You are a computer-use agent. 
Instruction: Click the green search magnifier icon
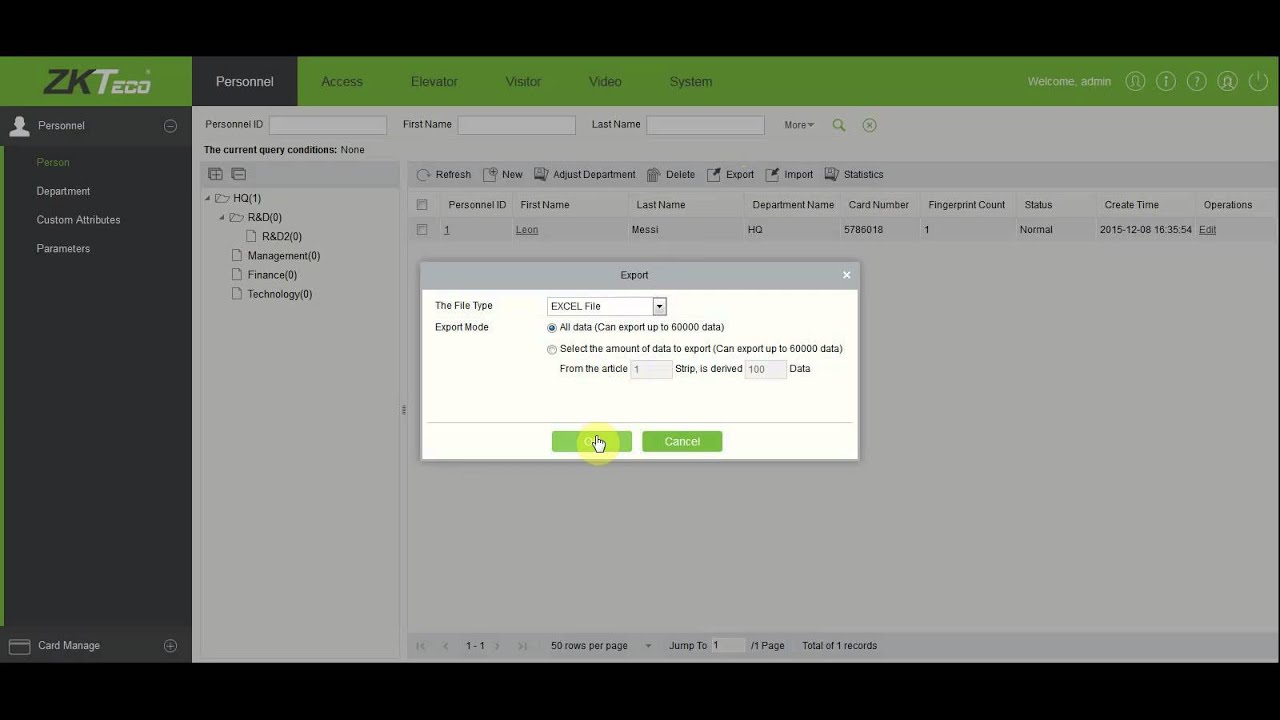click(x=839, y=125)
